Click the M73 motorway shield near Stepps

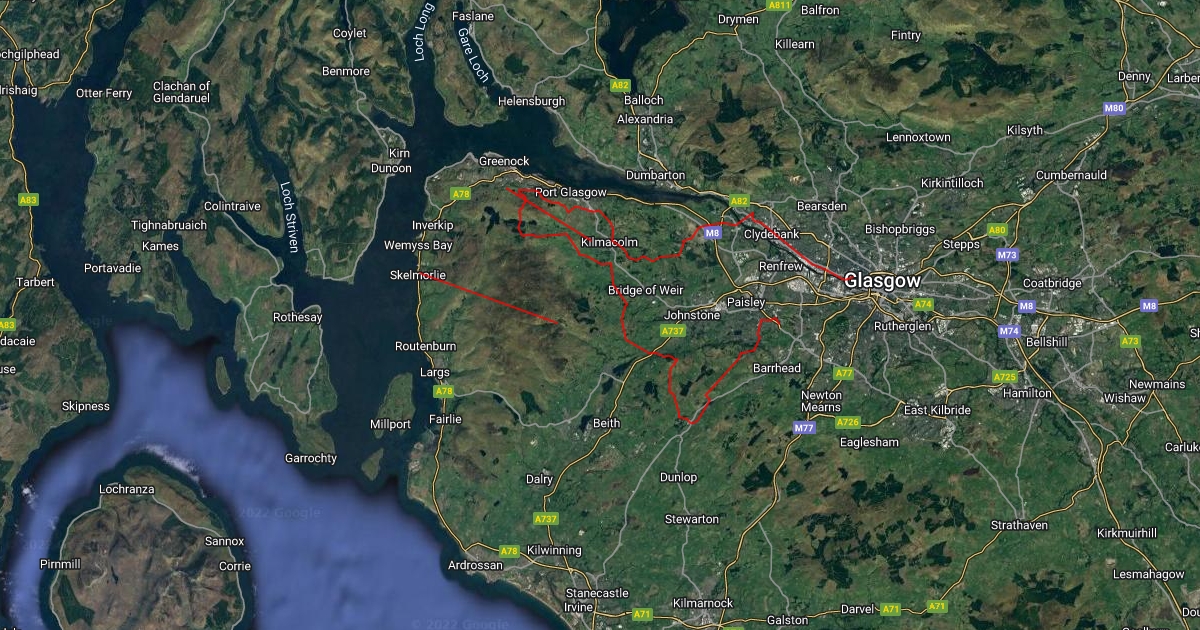[x=1007, y=255]
